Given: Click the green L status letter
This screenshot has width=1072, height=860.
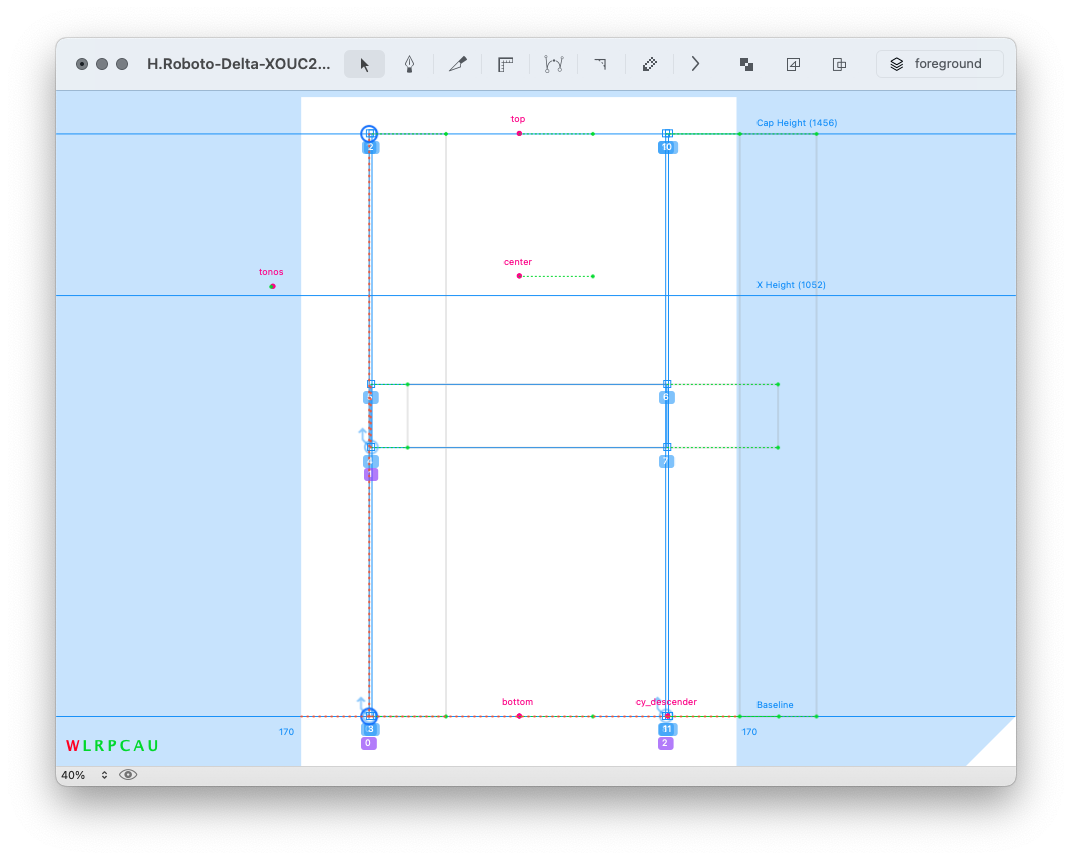Looking at the screenshot, I should (x=87, y=746).
